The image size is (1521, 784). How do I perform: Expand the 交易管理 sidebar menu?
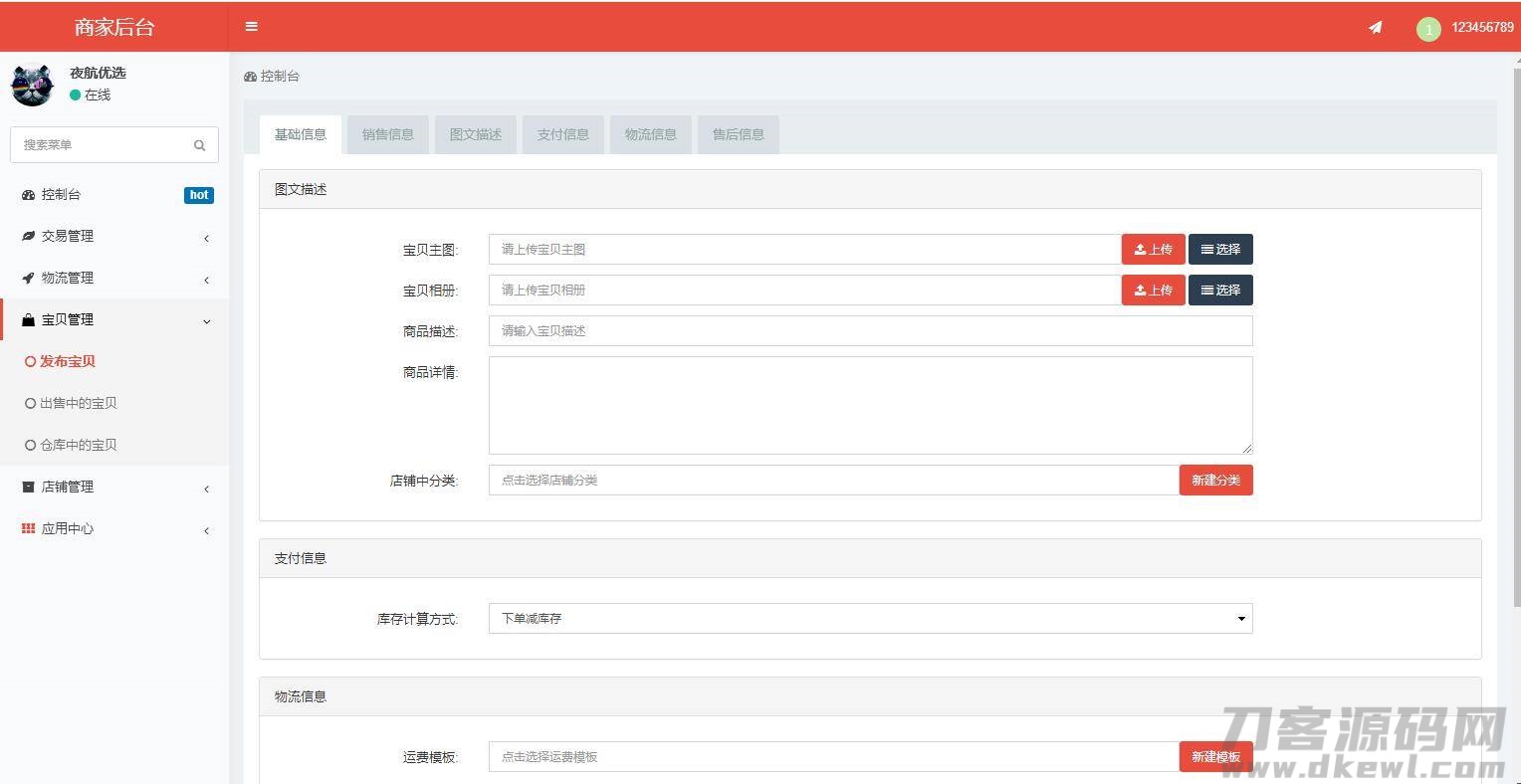click(114, 237)
